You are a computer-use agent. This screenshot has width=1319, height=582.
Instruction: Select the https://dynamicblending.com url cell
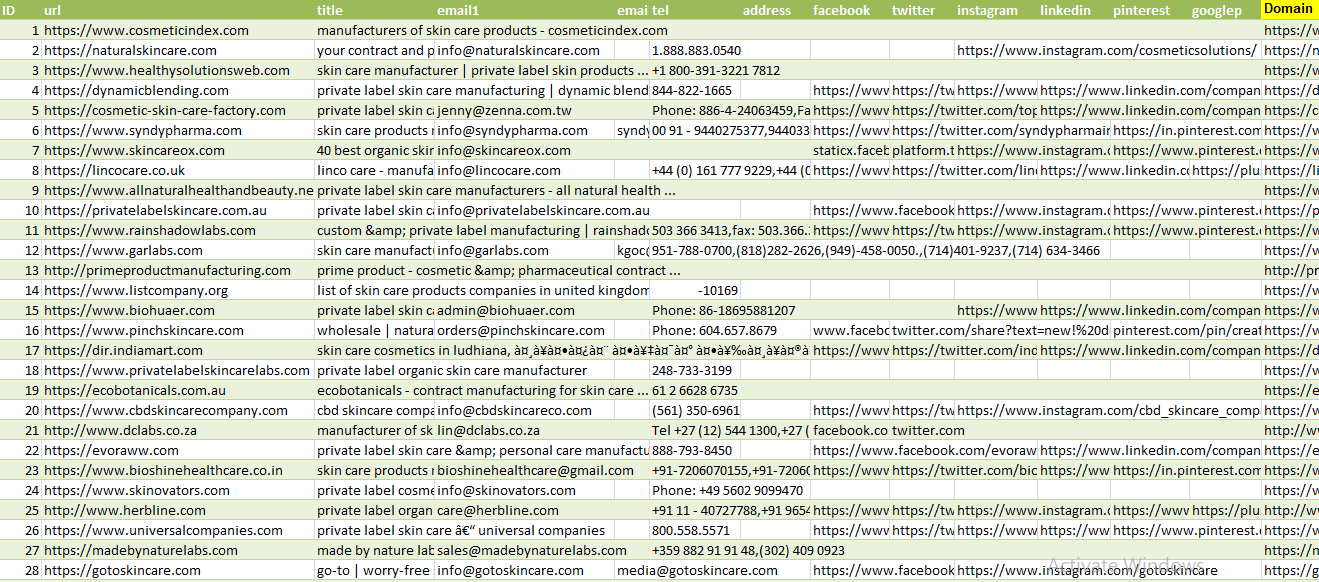(x=178, y=90)
